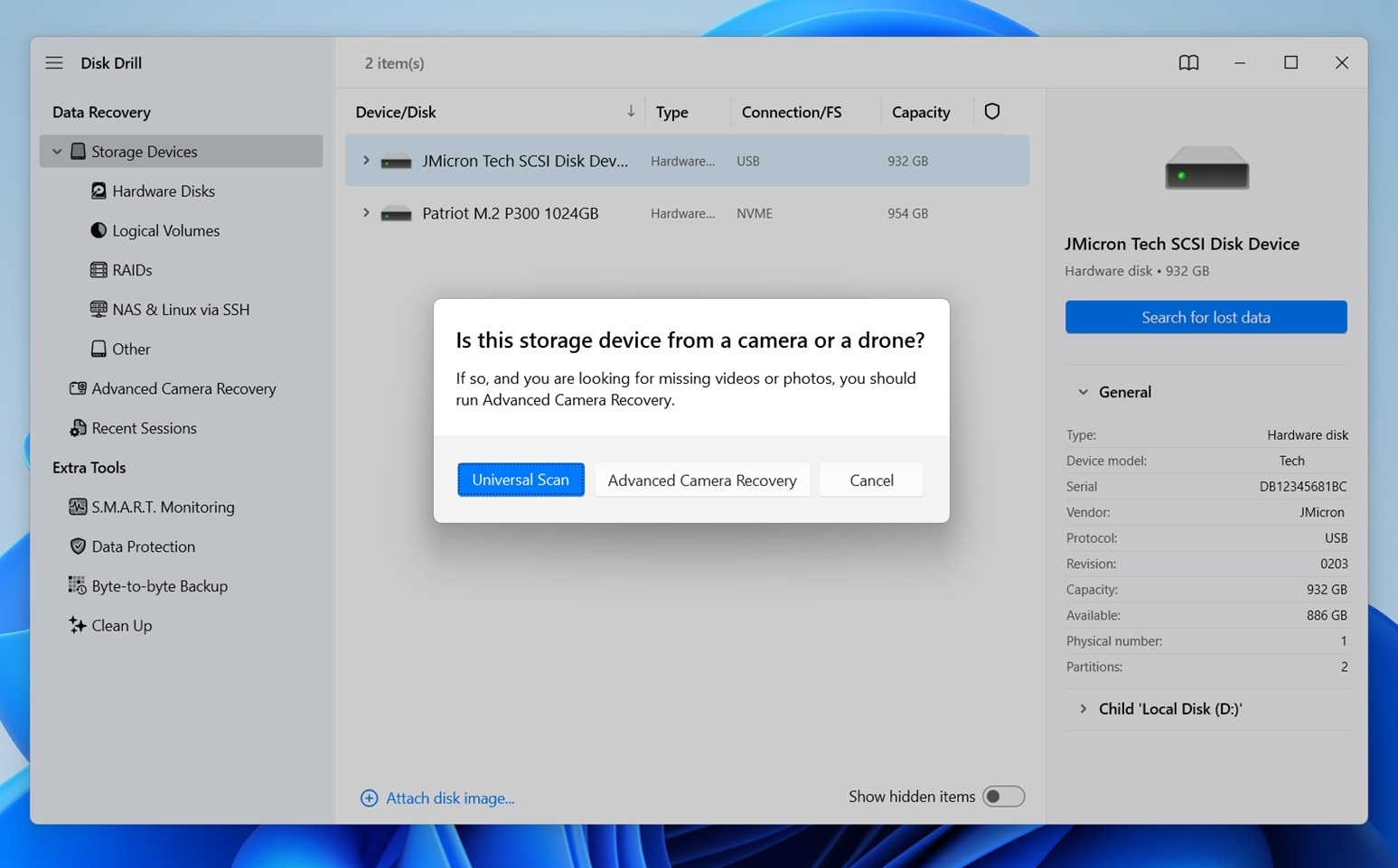Collapse the General details section
Viewport: 1398px width, 868px height.
pos(1083,392)
